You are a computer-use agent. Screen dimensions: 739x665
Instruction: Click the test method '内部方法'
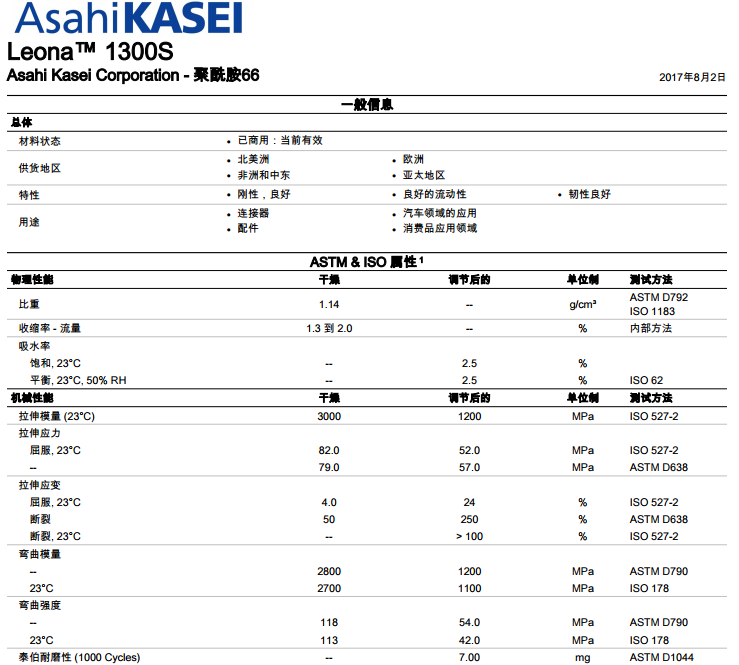point(650,328)
